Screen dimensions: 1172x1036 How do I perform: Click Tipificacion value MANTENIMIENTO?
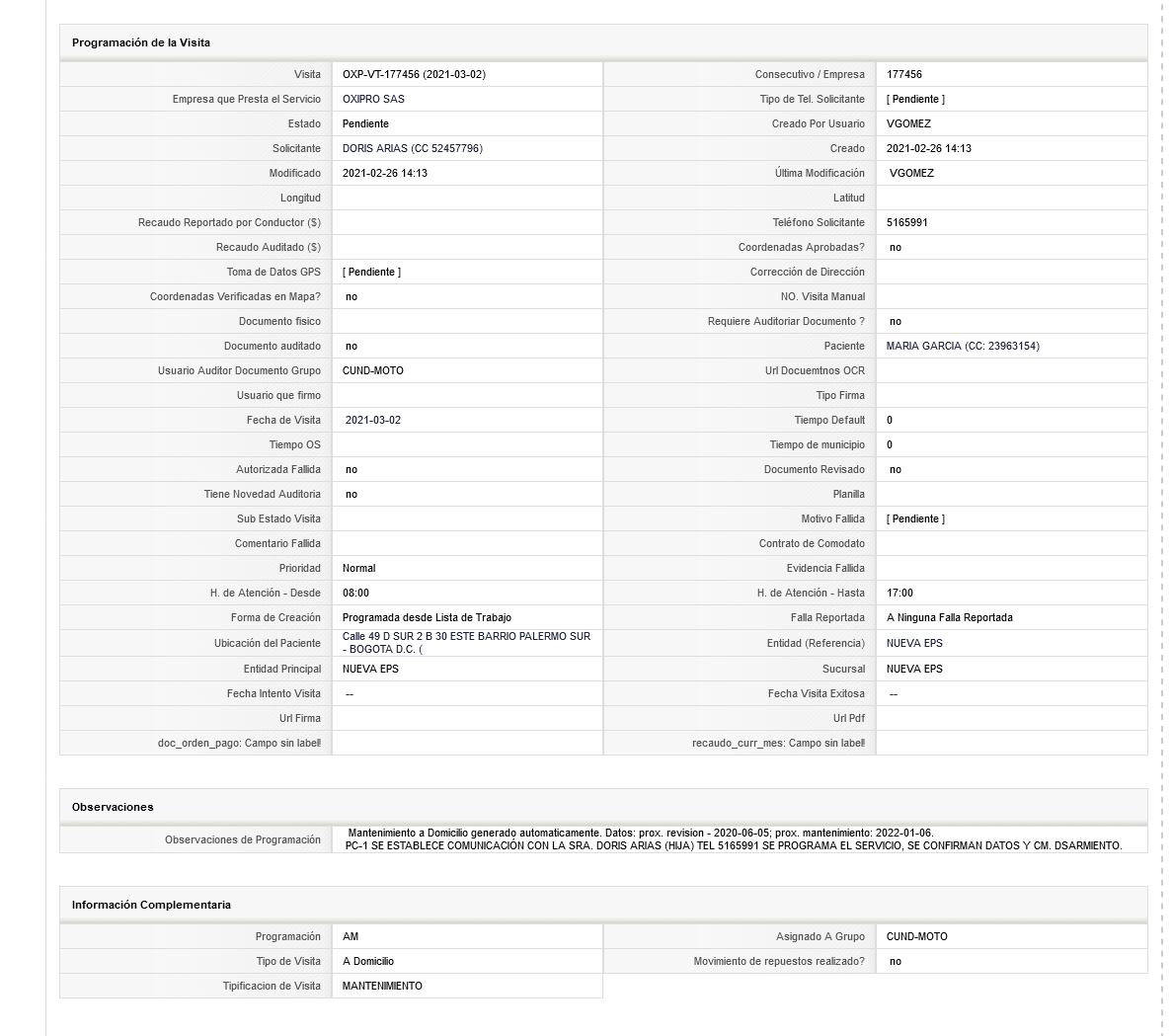(383, 986)
